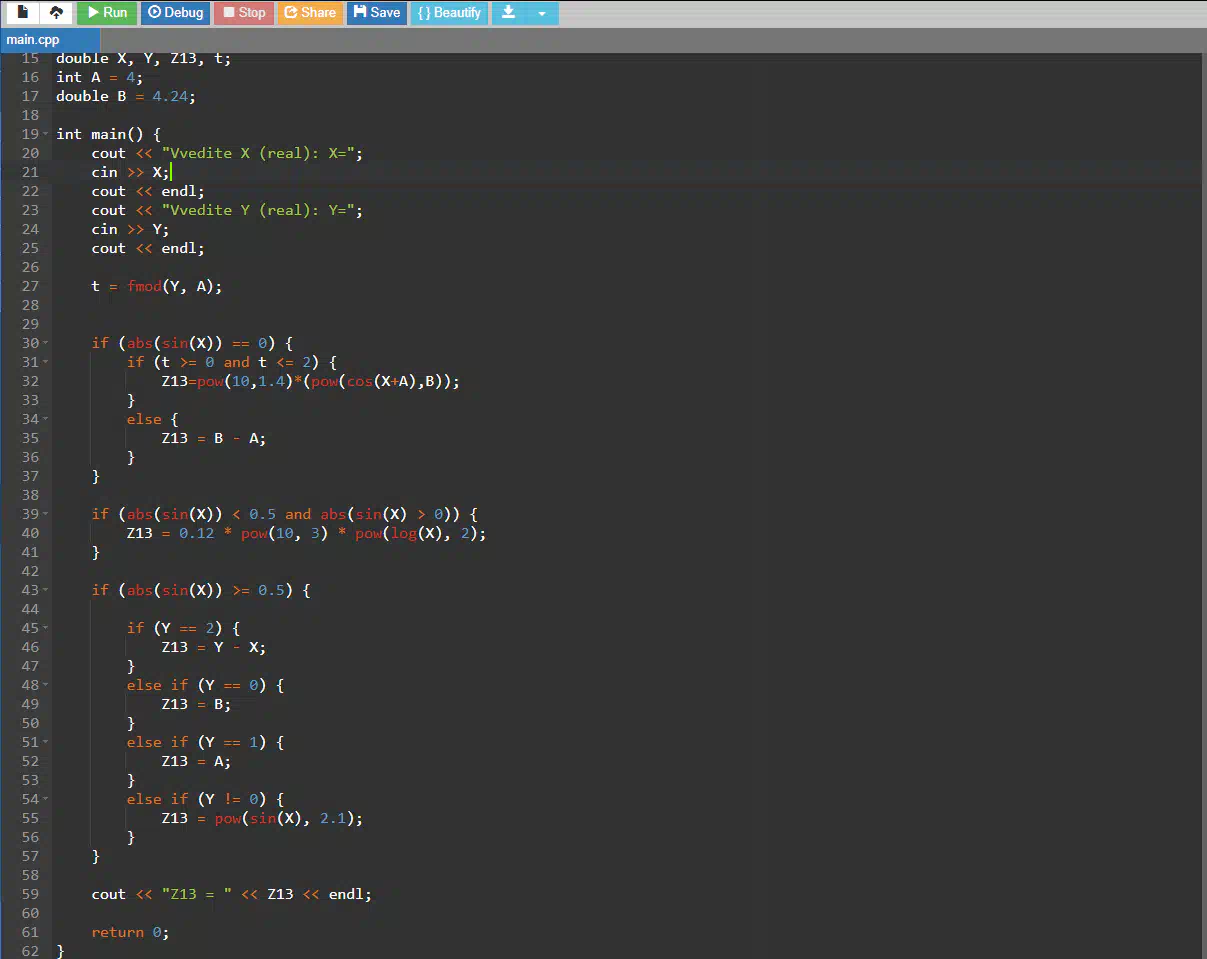Click the line "Z13 = A;"
The image size is (1207, 959).
[x=197, y=761]
